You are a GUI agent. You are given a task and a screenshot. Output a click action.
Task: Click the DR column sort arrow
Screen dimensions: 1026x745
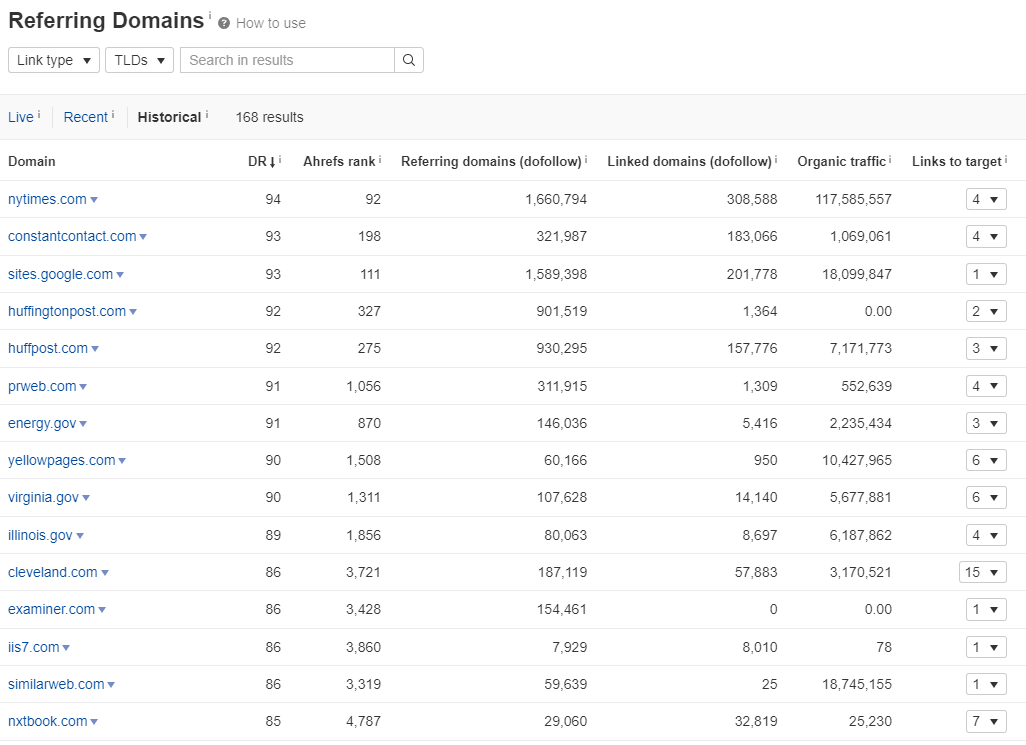[273, 162]
